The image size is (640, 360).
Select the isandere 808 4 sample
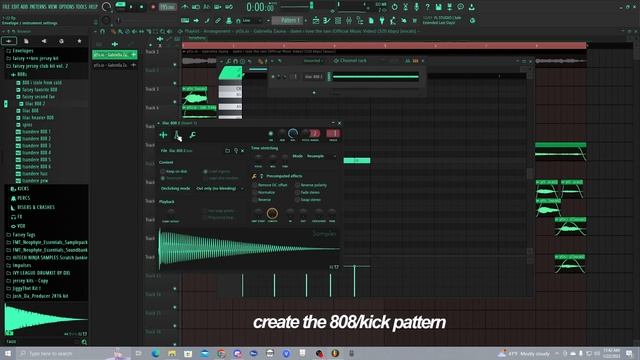pyautogui.click(x=36, y=153)
